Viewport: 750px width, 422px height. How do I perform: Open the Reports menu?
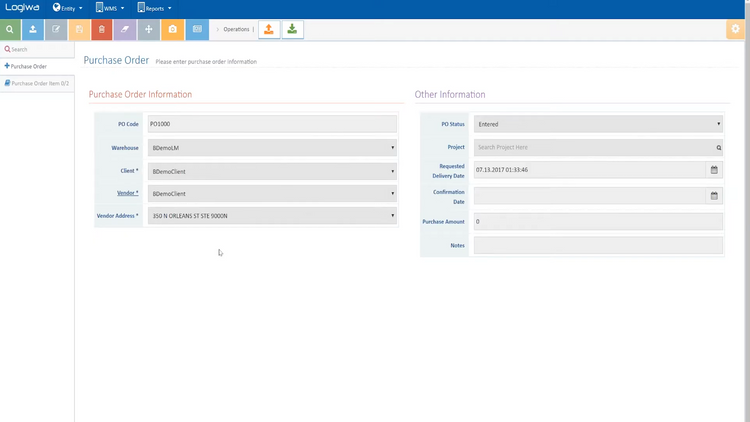point(148,7)
